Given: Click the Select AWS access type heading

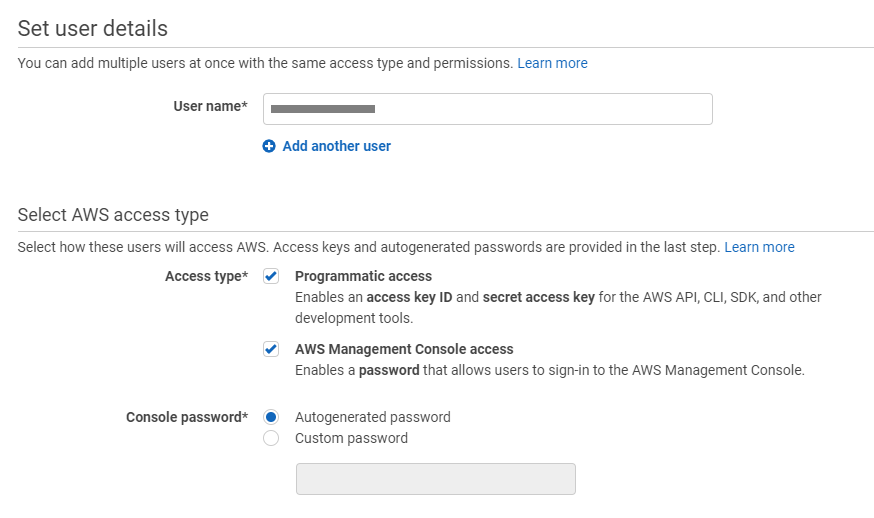Looking at the screenshot, I should click(x=113, y=215).
